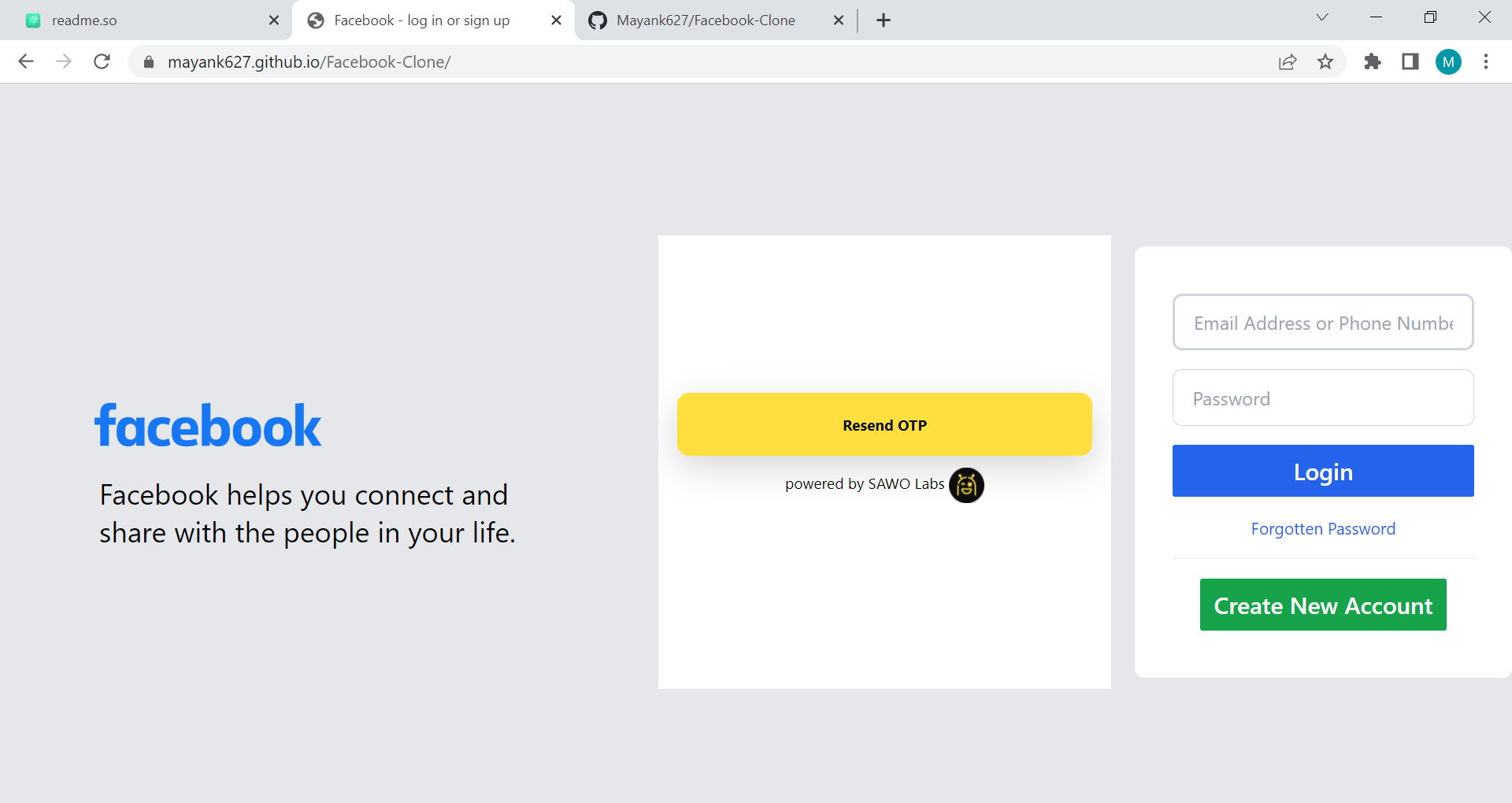Close the Mayank627/Facebook-Clone tab

coord(839,20)
